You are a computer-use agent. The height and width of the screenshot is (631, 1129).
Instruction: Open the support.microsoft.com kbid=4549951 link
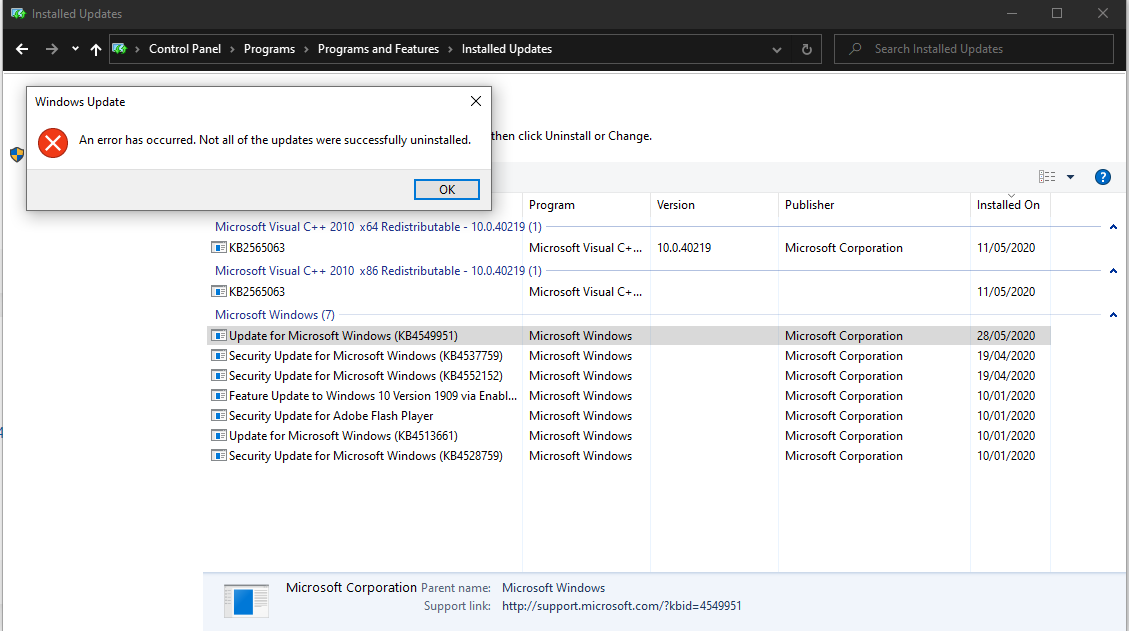[621, 607]
